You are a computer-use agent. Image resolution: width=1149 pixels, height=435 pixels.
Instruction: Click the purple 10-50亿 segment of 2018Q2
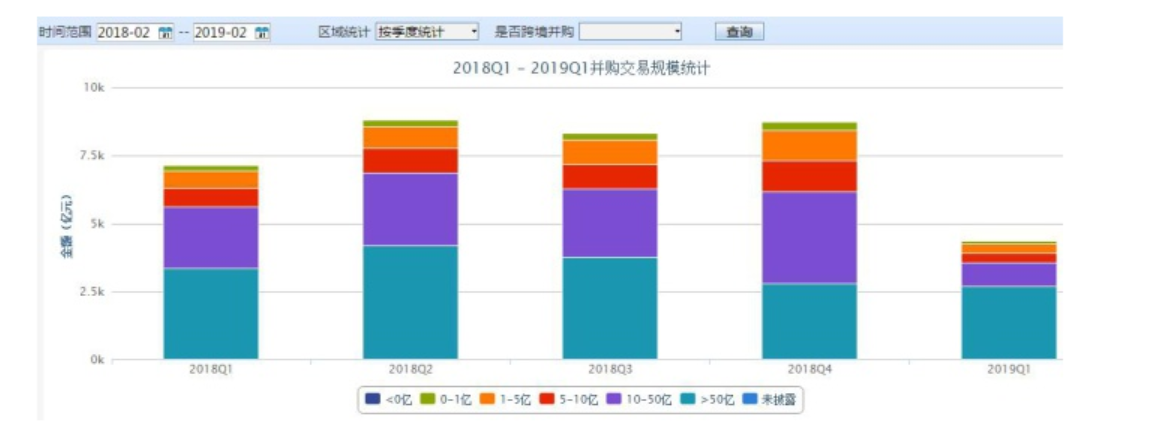click(410, 209)
